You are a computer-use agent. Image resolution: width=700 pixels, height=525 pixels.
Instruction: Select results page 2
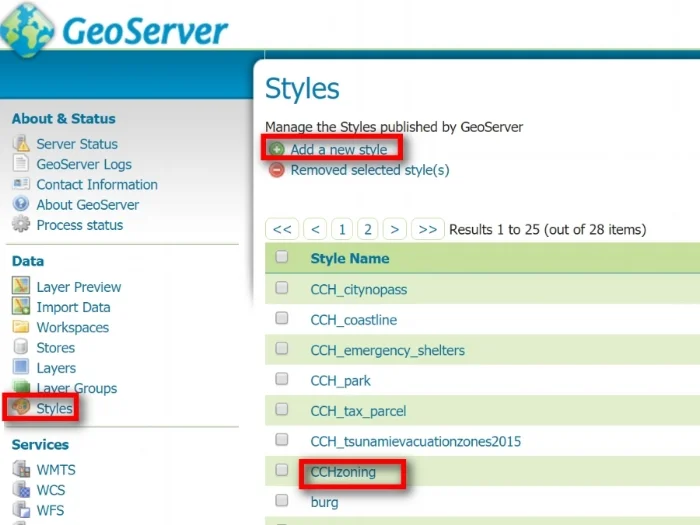tap(368, 229)
